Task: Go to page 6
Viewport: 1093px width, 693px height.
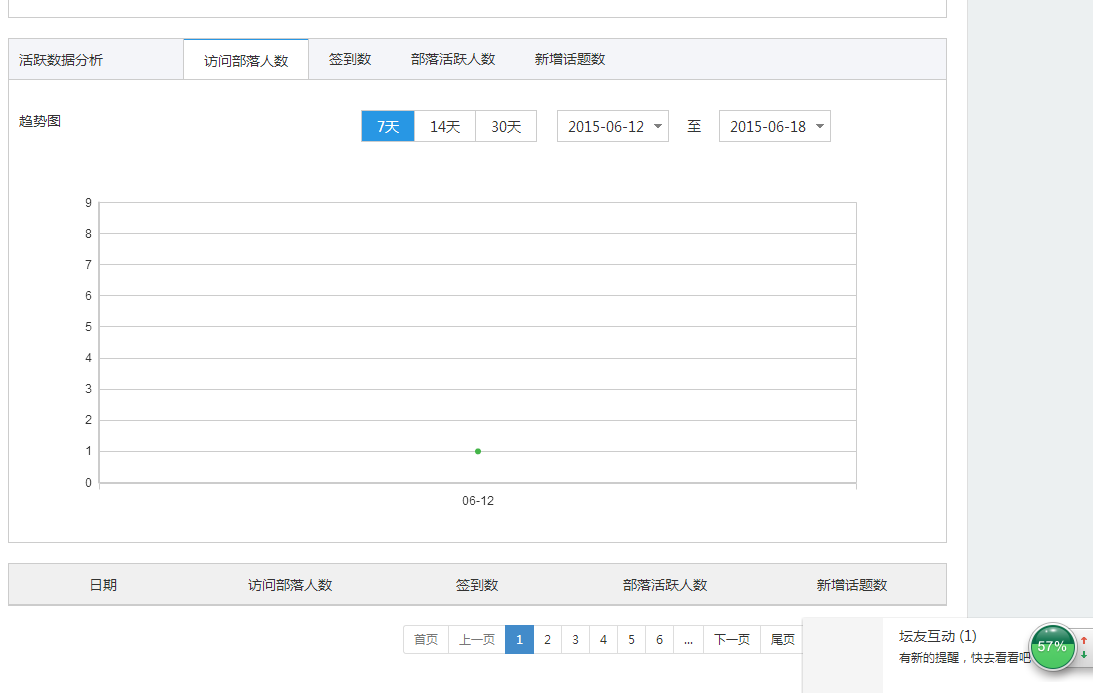Action: point(659,639)
